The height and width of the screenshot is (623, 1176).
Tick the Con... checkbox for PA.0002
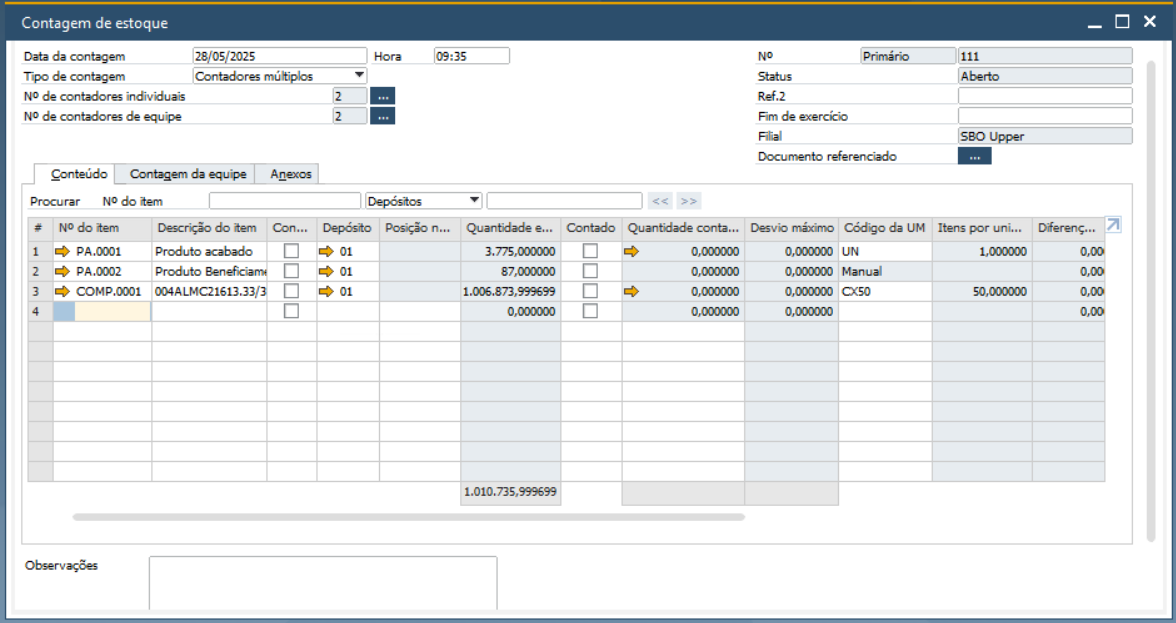(291, 271)
